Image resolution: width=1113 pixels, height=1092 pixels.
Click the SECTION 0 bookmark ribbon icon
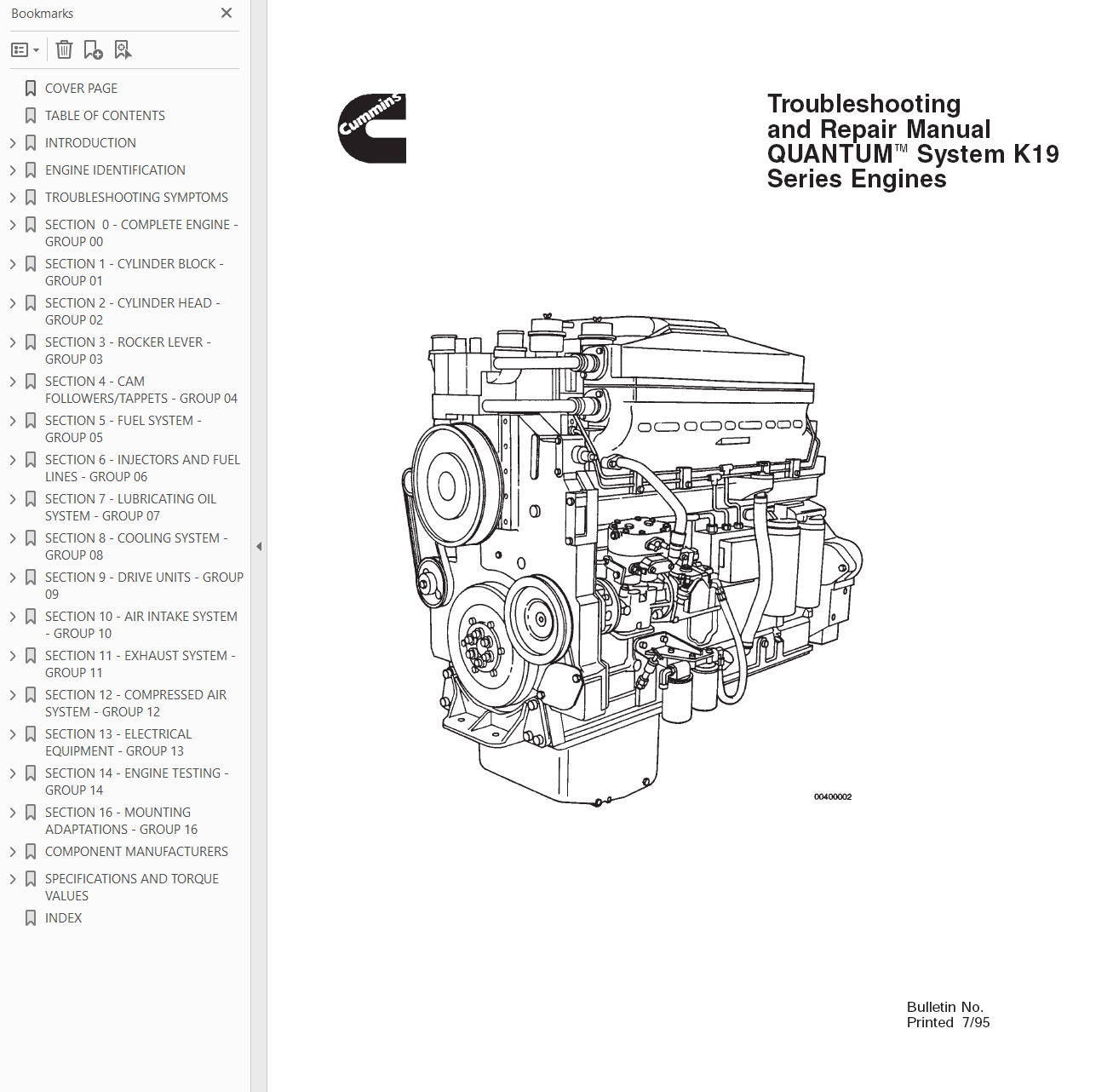point(31,225)
